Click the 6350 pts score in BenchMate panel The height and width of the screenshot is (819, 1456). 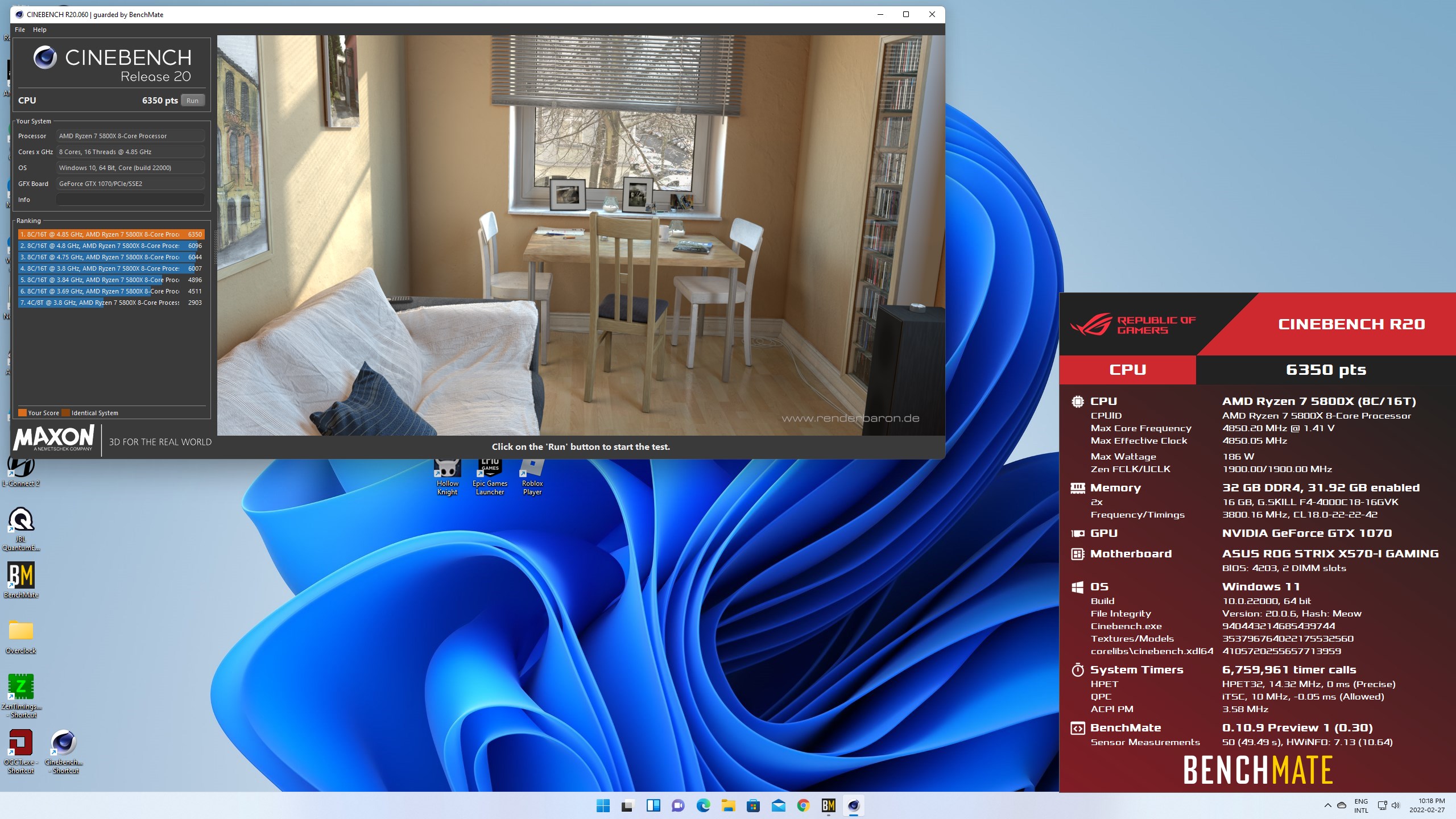[1326, 370]
